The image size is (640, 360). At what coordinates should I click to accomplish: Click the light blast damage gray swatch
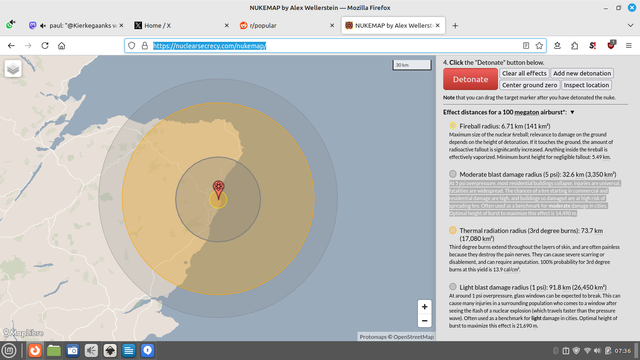coord(453,287)
